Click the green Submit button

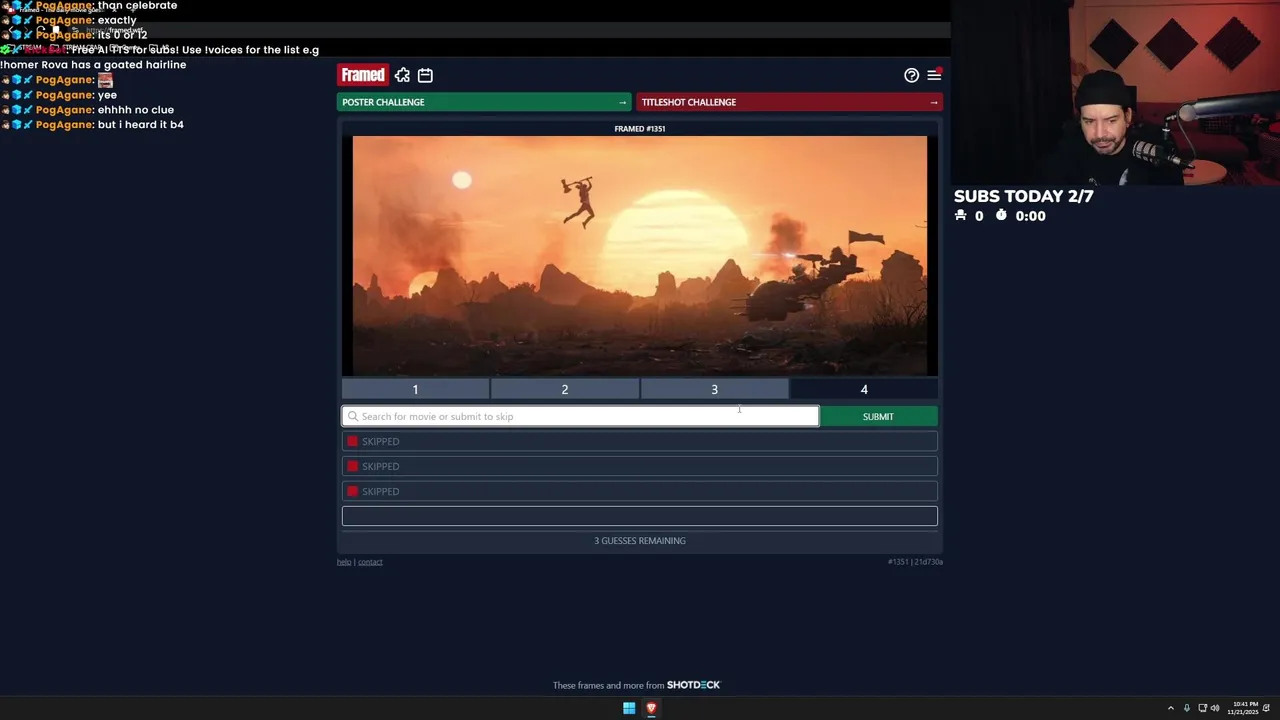[x=878, y=416]
